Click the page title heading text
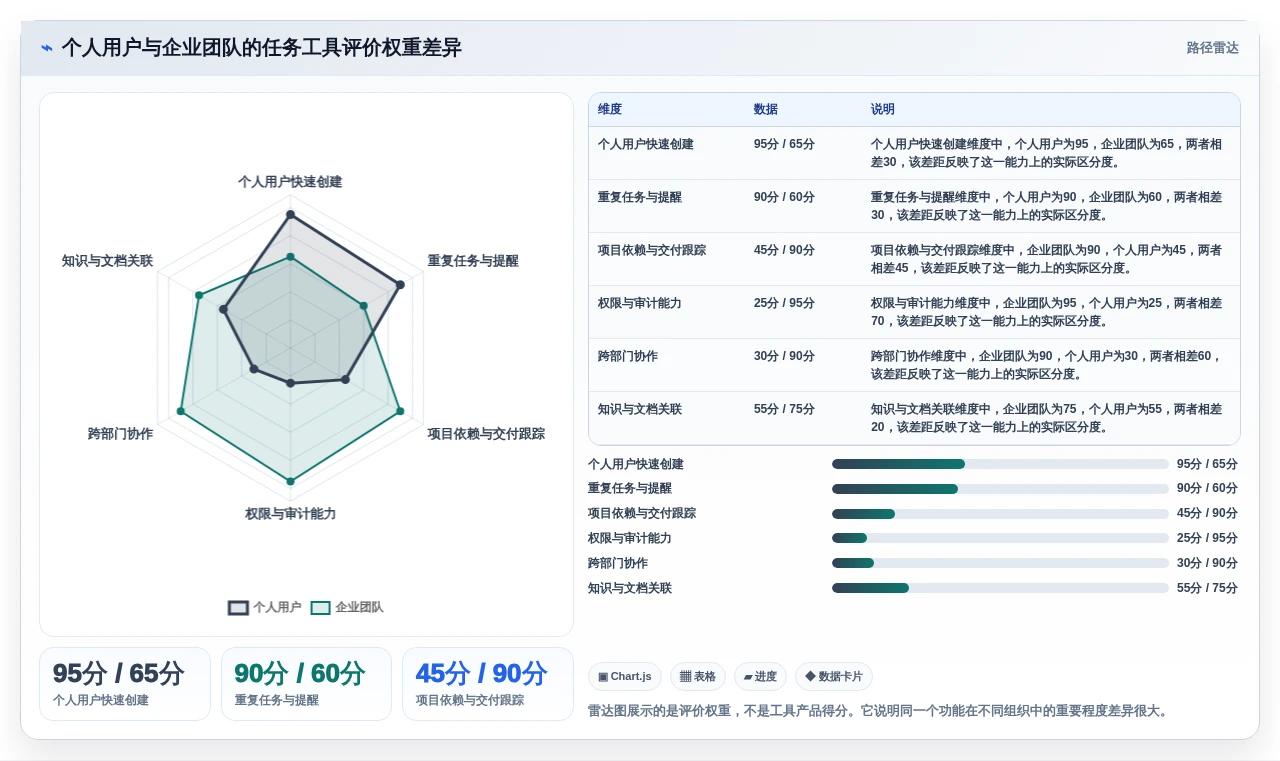The image size is (1280, 761). [x=261, y=48]
